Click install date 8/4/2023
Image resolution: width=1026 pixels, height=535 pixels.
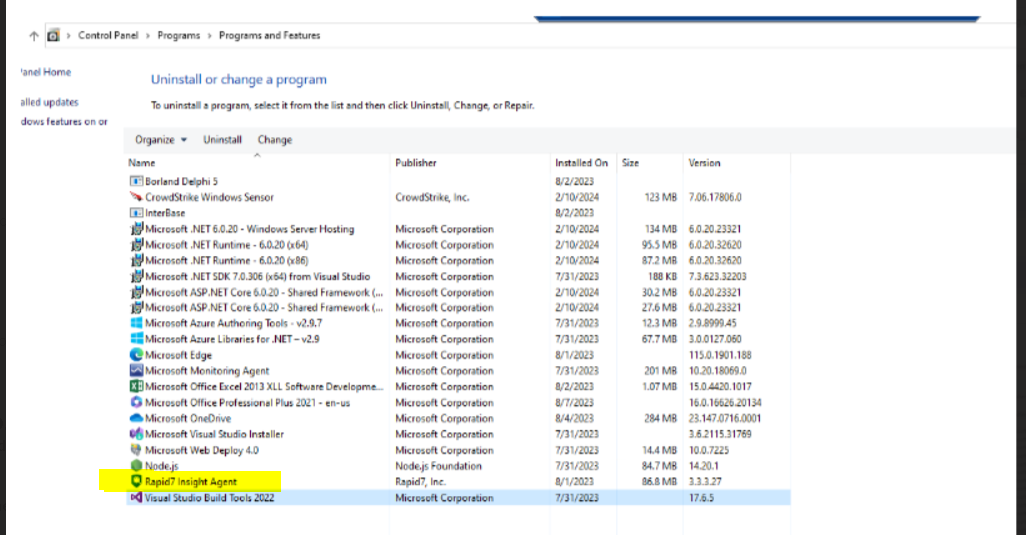[575, 418]
